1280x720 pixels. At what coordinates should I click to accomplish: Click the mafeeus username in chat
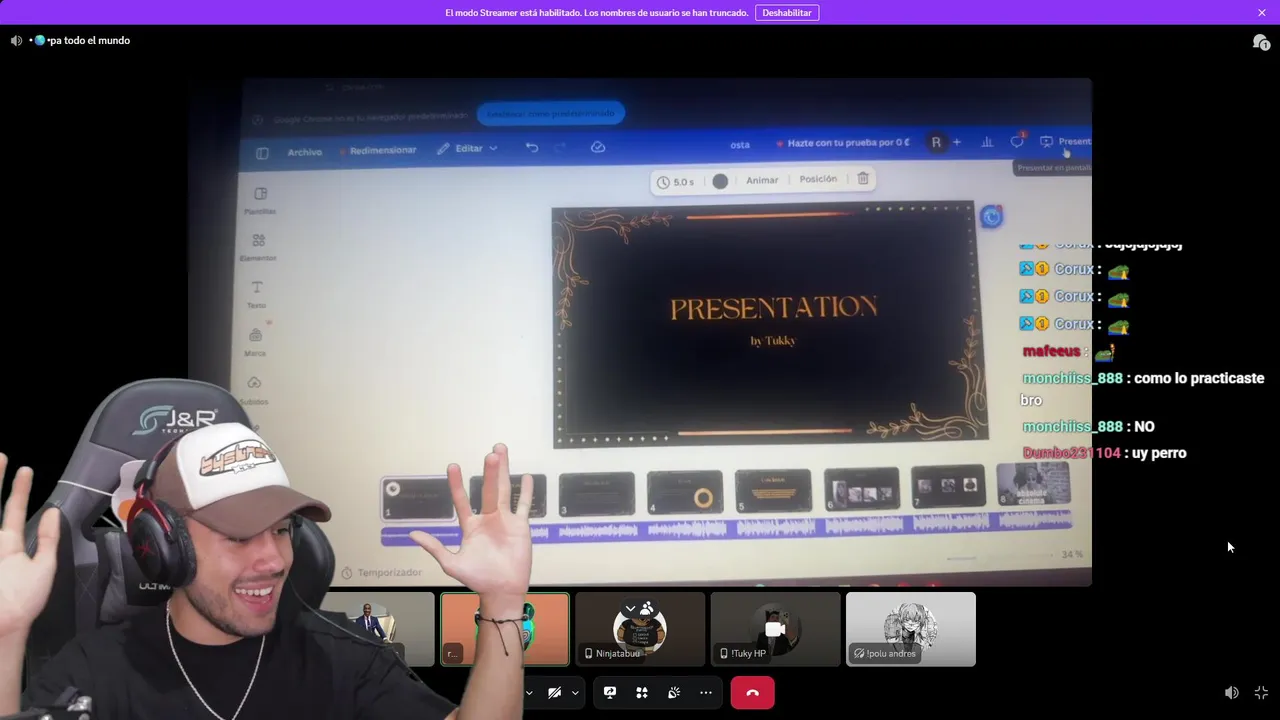[1051, 352]
